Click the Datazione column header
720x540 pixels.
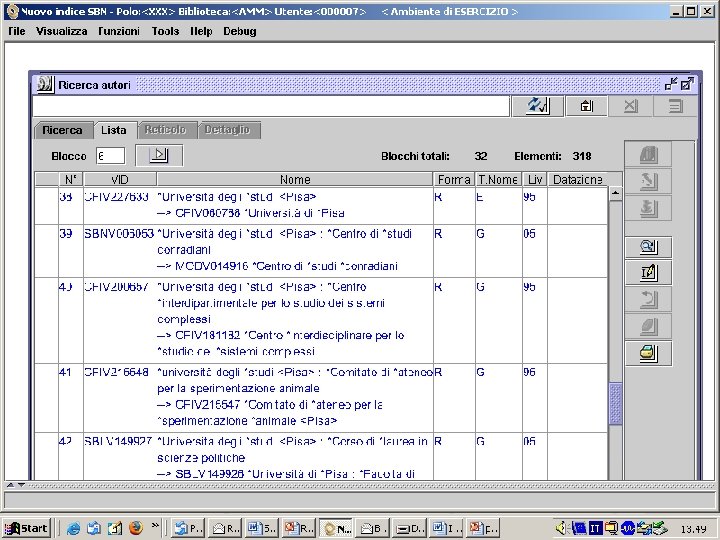(578, 180)
